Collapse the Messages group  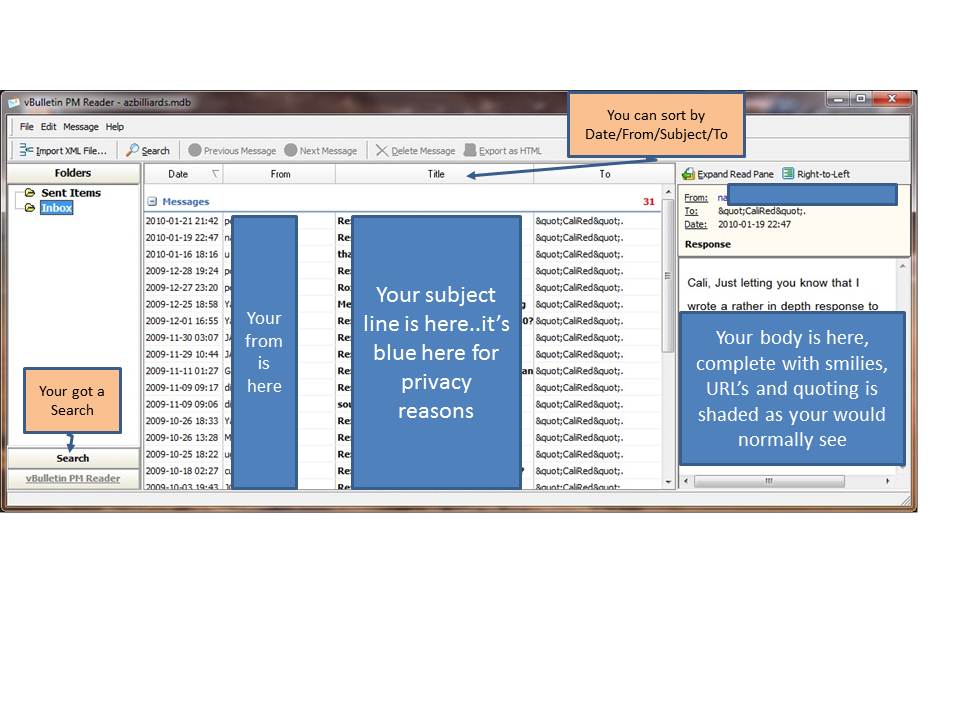[152, 202]
